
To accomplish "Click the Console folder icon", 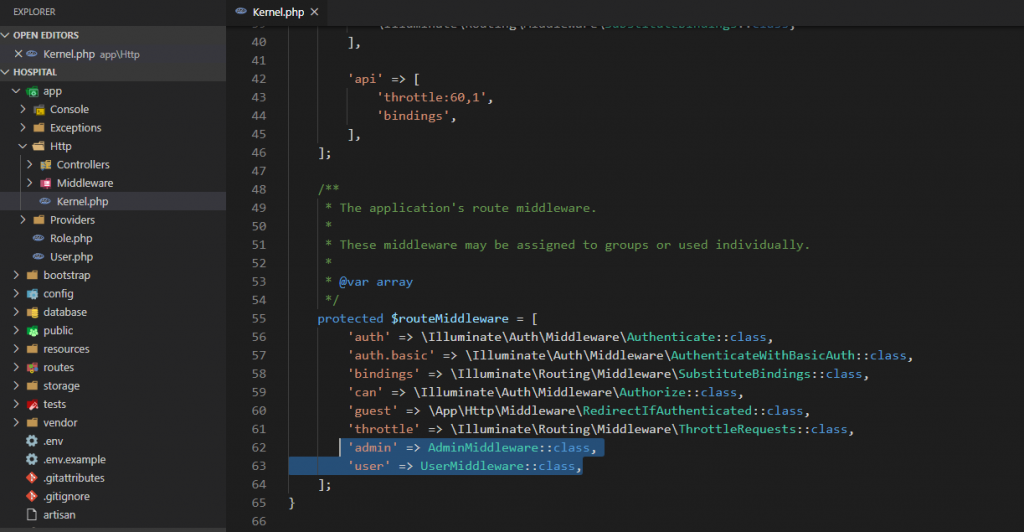I will (39, 109).
